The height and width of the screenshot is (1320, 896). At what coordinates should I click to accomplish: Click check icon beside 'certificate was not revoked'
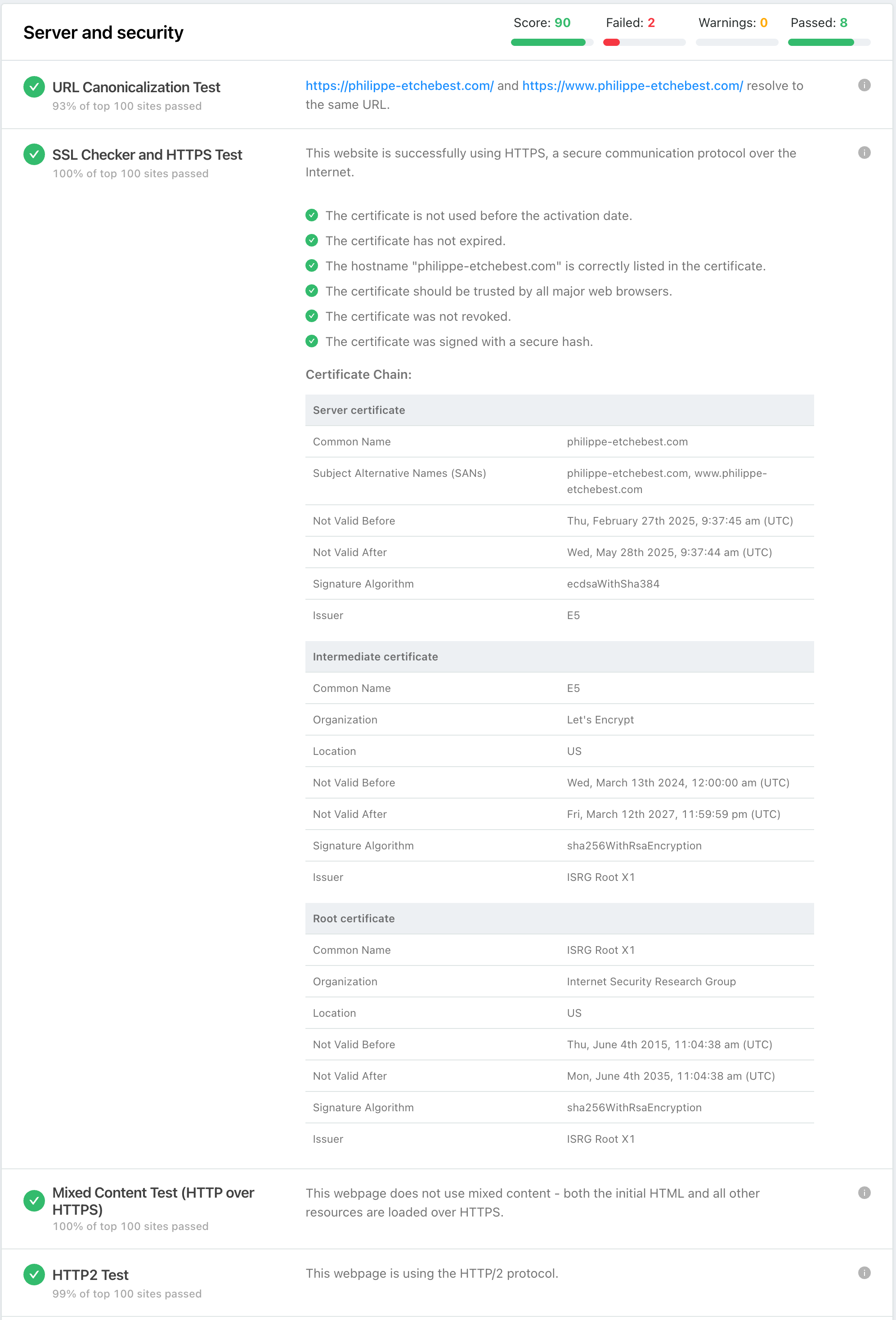[312, 316]
